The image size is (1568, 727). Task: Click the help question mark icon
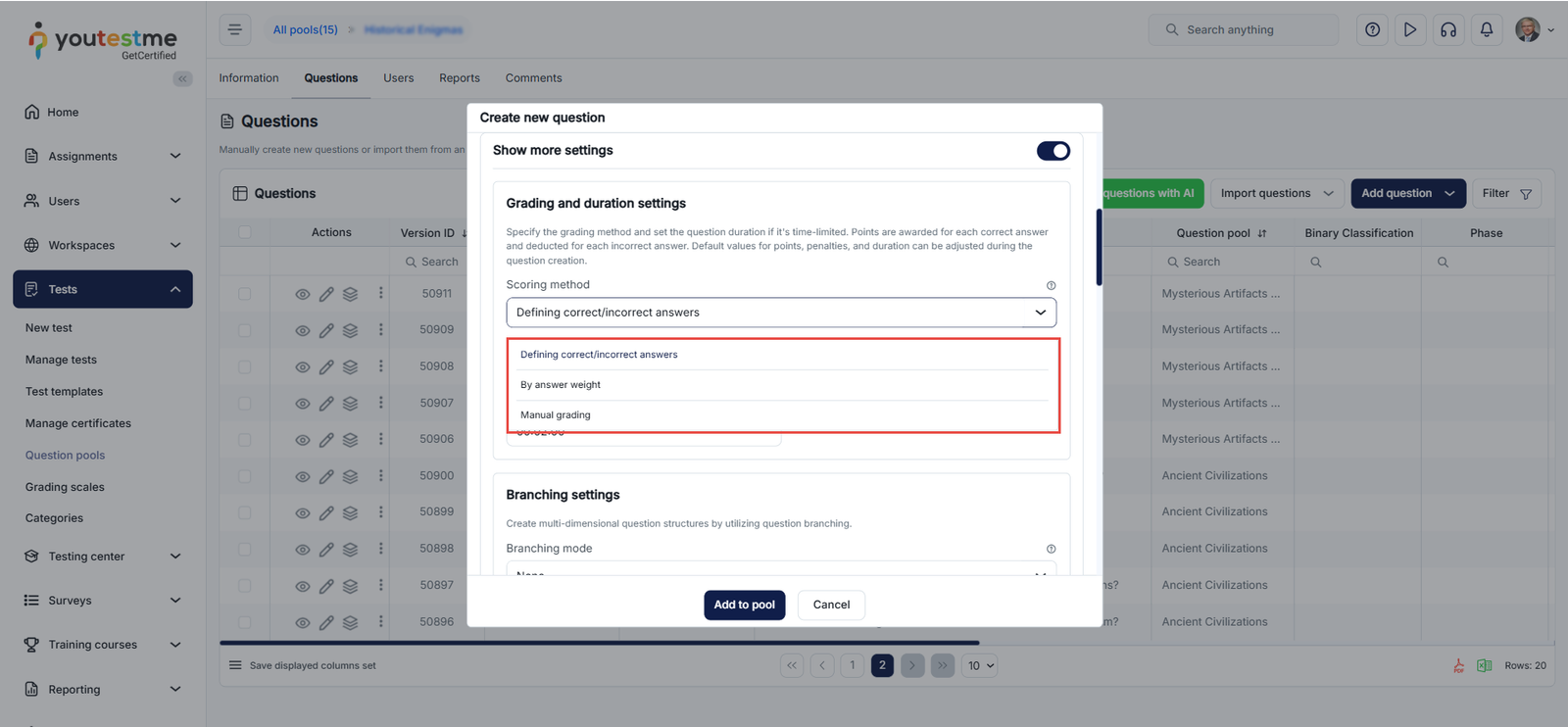(x=1372, y=29)
